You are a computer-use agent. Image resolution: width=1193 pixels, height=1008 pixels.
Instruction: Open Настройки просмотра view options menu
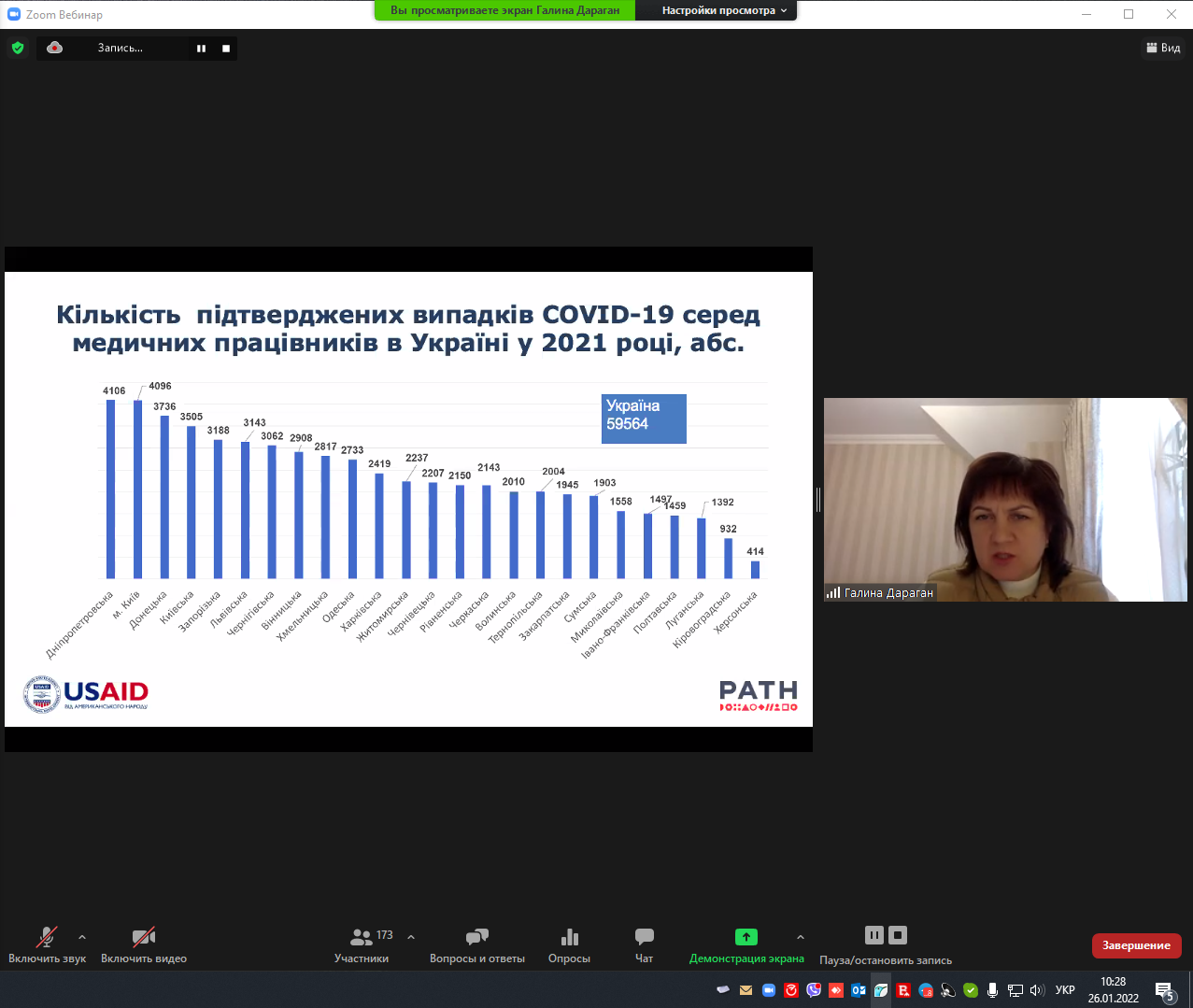pyautogui.click(x=724, y=10)
